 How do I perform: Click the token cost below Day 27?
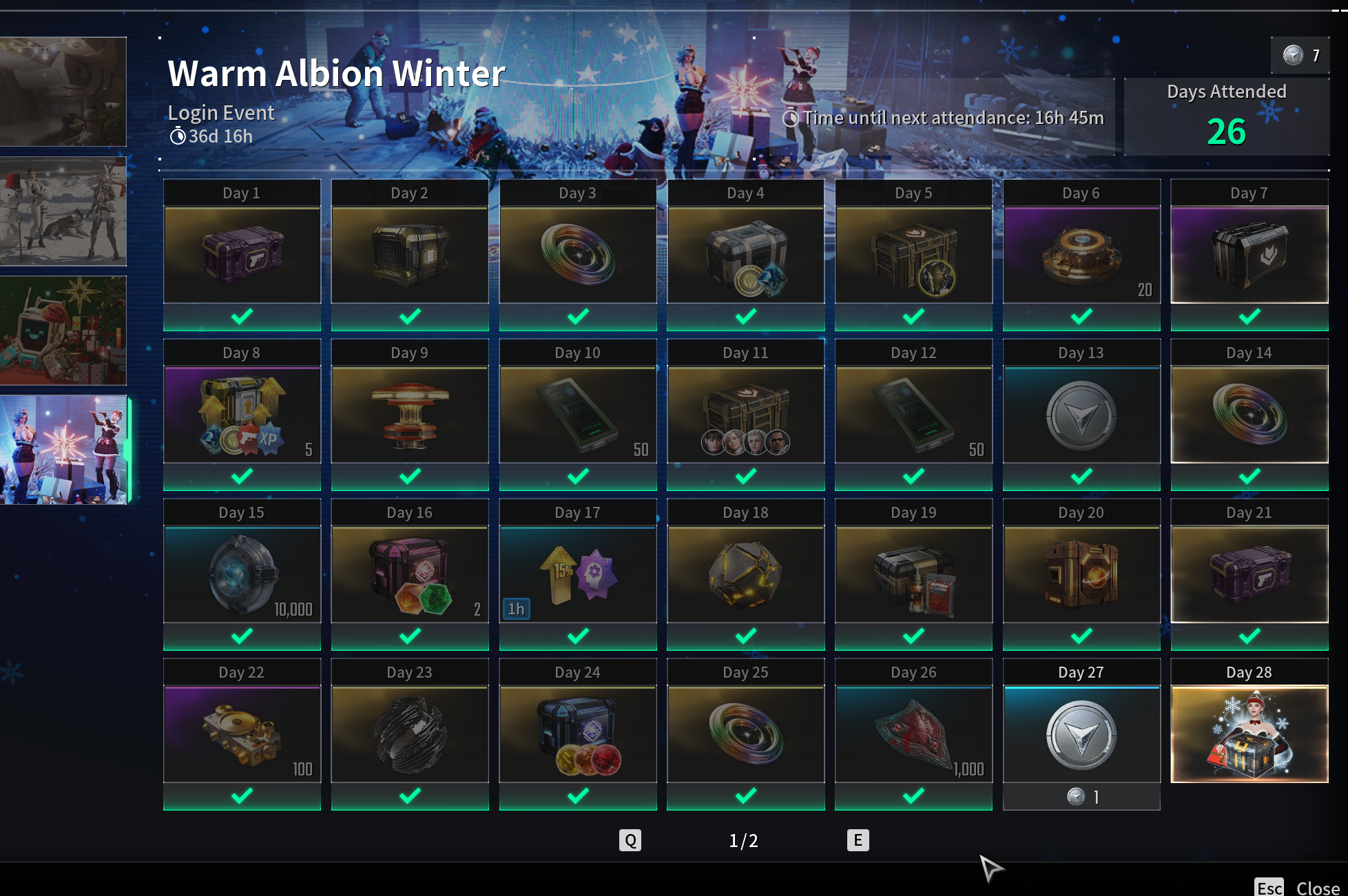1081,797
